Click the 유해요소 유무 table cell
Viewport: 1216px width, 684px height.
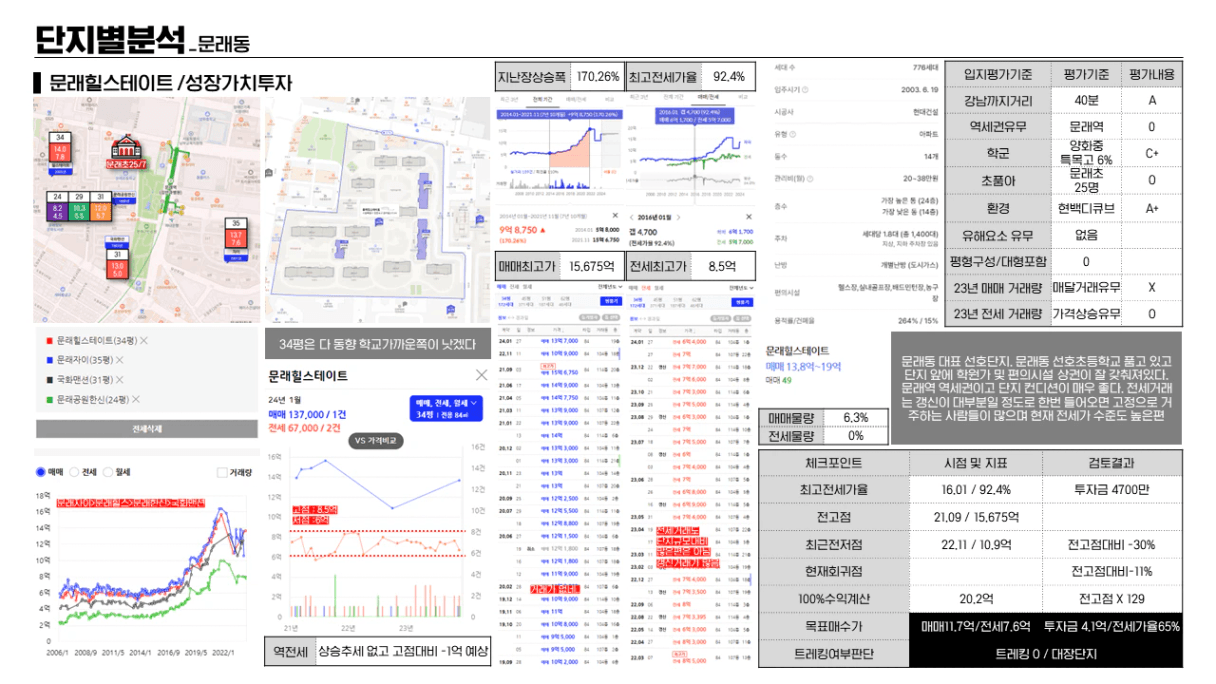pos(998,236)
